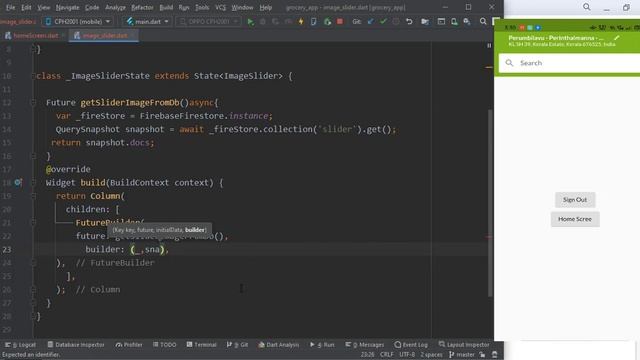Open the File menu
This screenshot has width=640, height=360.
[10, 7]
